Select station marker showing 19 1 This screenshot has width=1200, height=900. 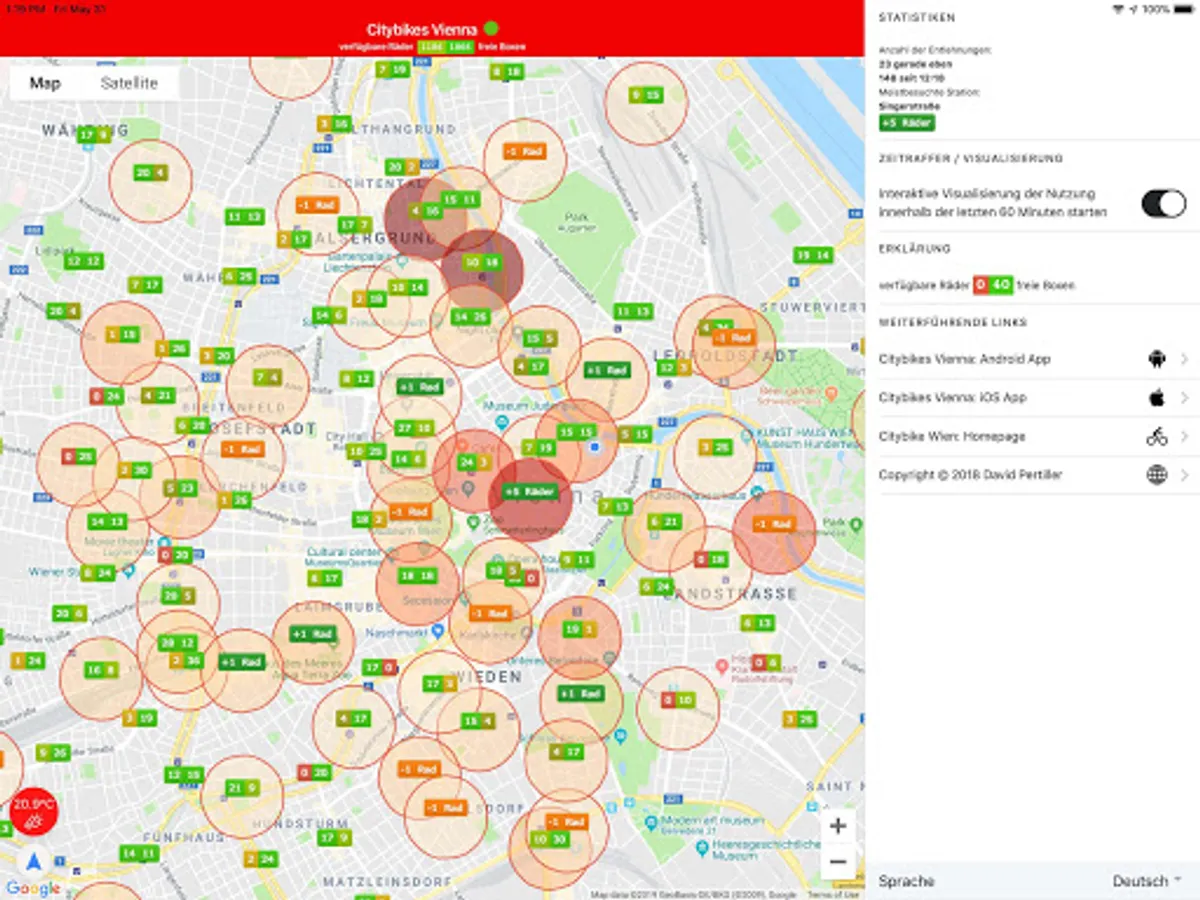click(x=579, y=629)
